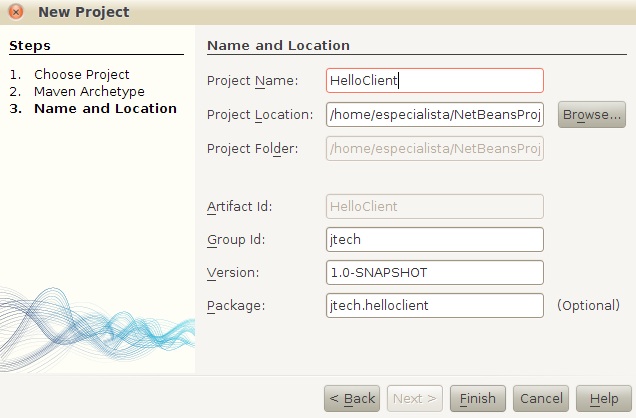Click inside the Project Name text field
The height and width of the screenshot is (418, 636).
pyautogui.click(x=435, y=81)
